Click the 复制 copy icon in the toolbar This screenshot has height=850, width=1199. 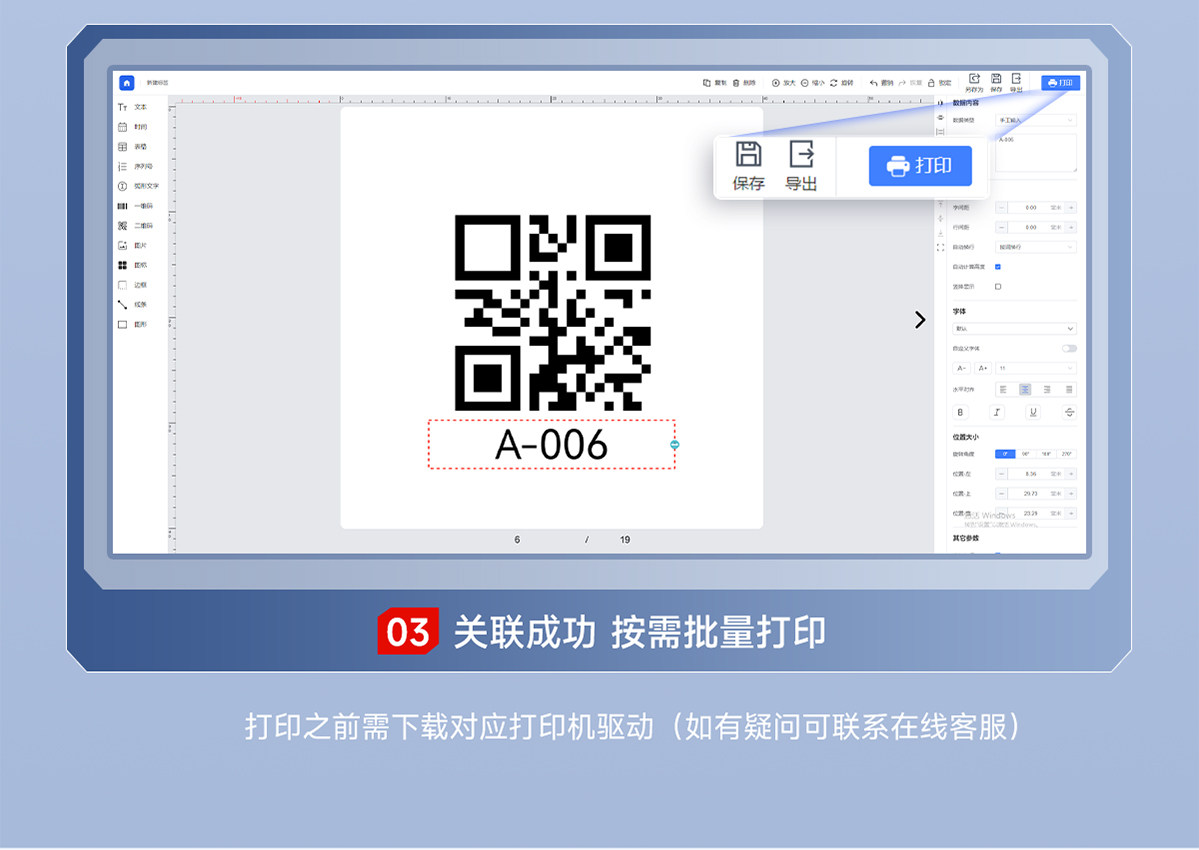pyautogui.click(x=707, y=83)
